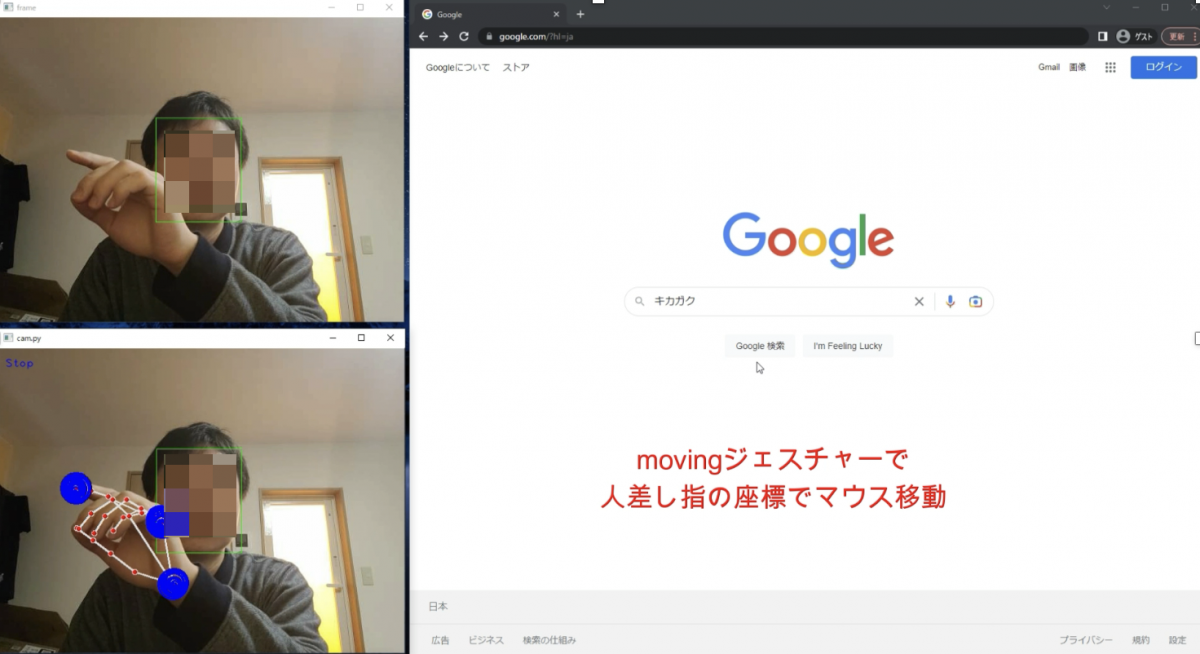This screenshot has width=1200, height=654.
Task: Click I'm Feeling Lucky
Action: coord(848,346)
